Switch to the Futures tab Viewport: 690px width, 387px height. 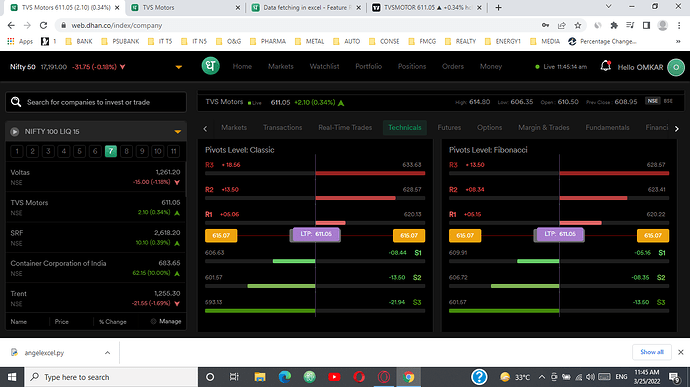pyautogui.click(x=449, y=128)
